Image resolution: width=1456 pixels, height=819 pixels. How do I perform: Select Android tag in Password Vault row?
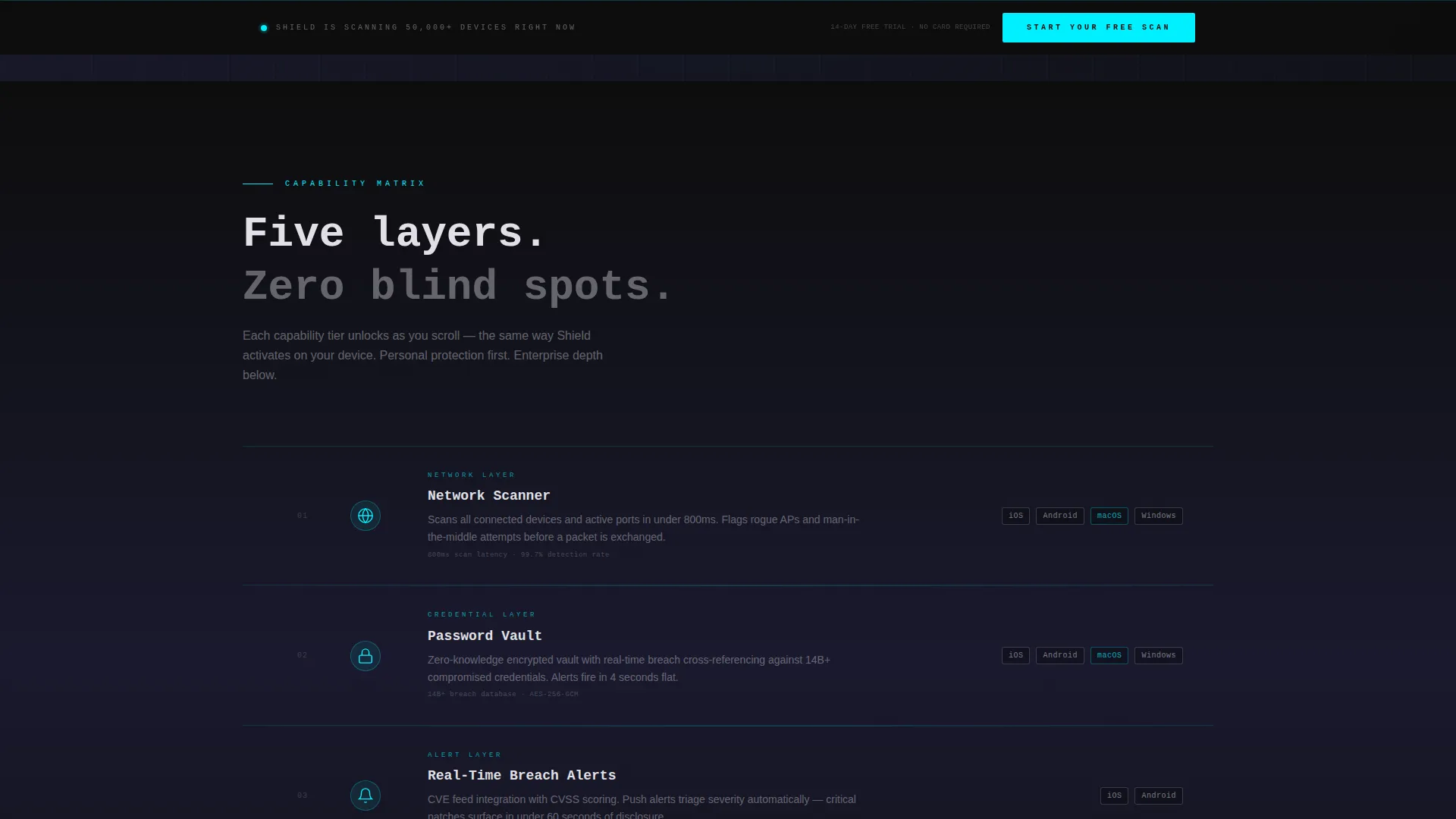pyautogui.click(x=1059, y=655)
